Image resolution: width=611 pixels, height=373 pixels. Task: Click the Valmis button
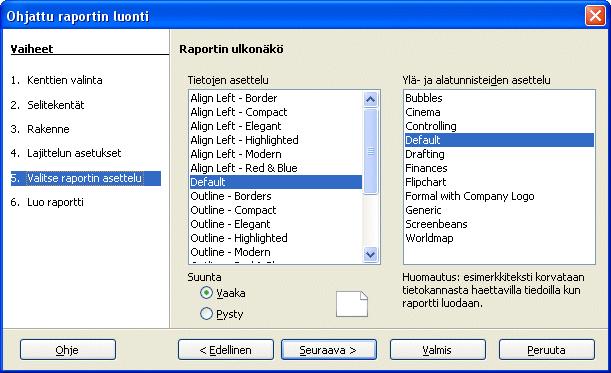(438, 350)
